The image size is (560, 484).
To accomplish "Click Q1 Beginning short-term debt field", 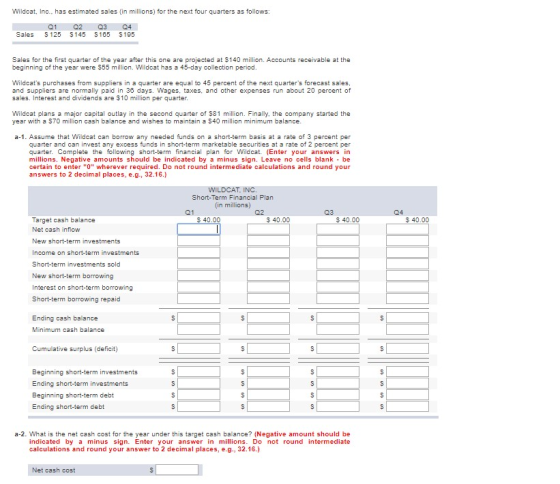I will (x=199, y=395).
